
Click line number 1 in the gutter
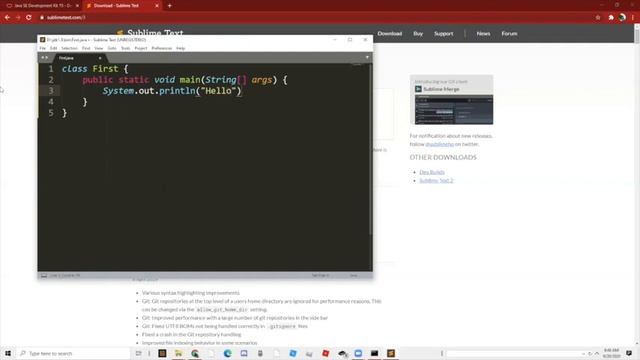(51, 69)
